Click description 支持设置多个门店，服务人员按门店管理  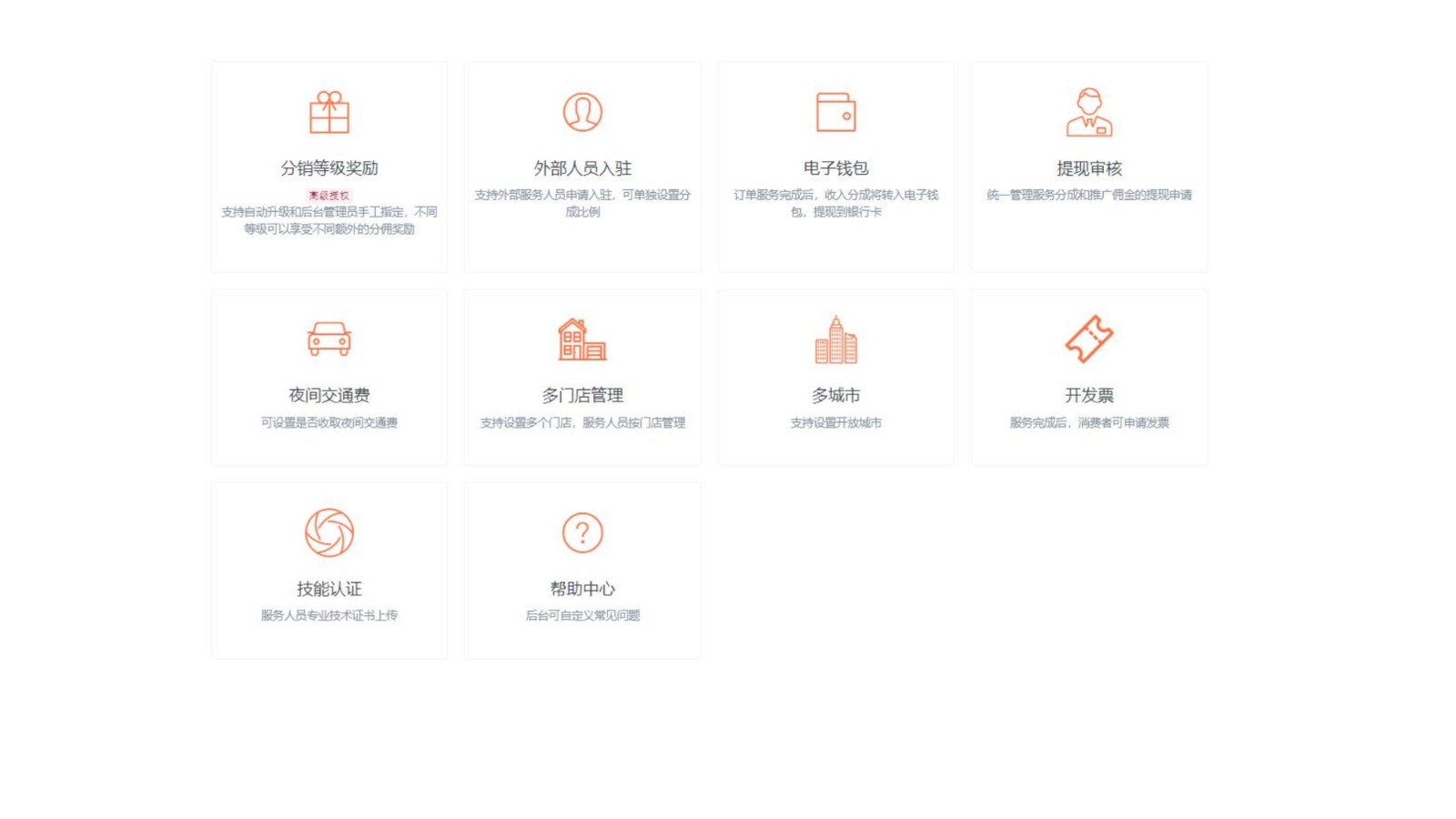click(582, 422)
